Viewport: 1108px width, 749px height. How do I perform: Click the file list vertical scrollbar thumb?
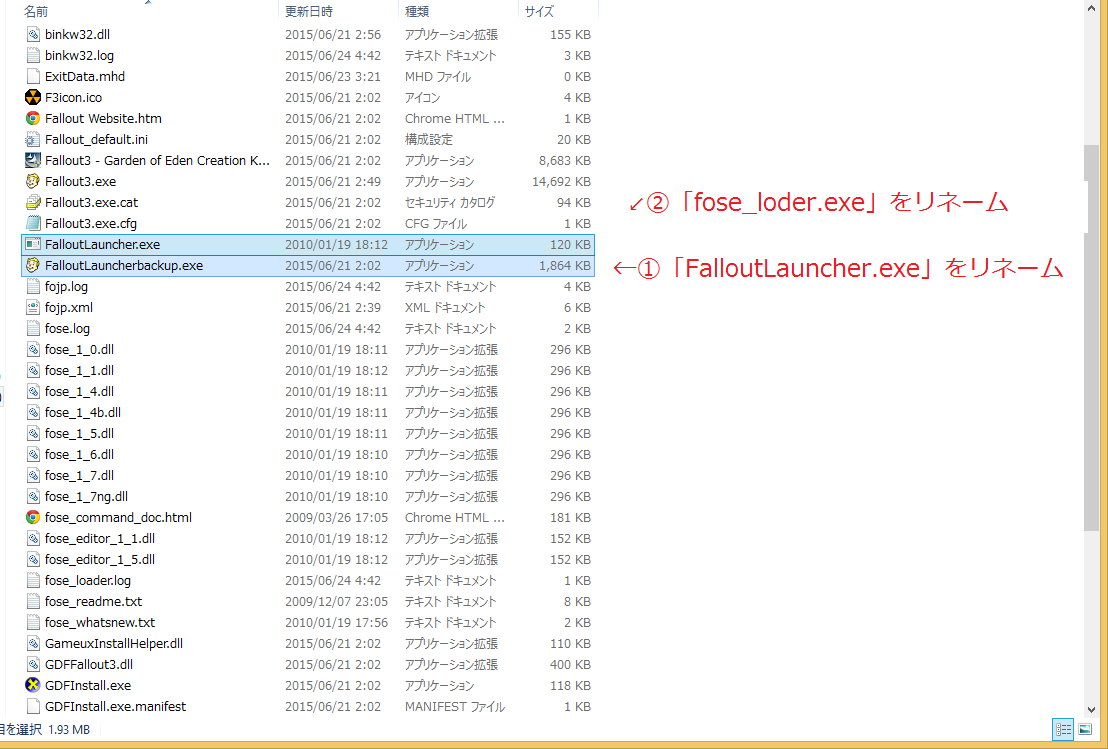click(x=1091, y=338)
